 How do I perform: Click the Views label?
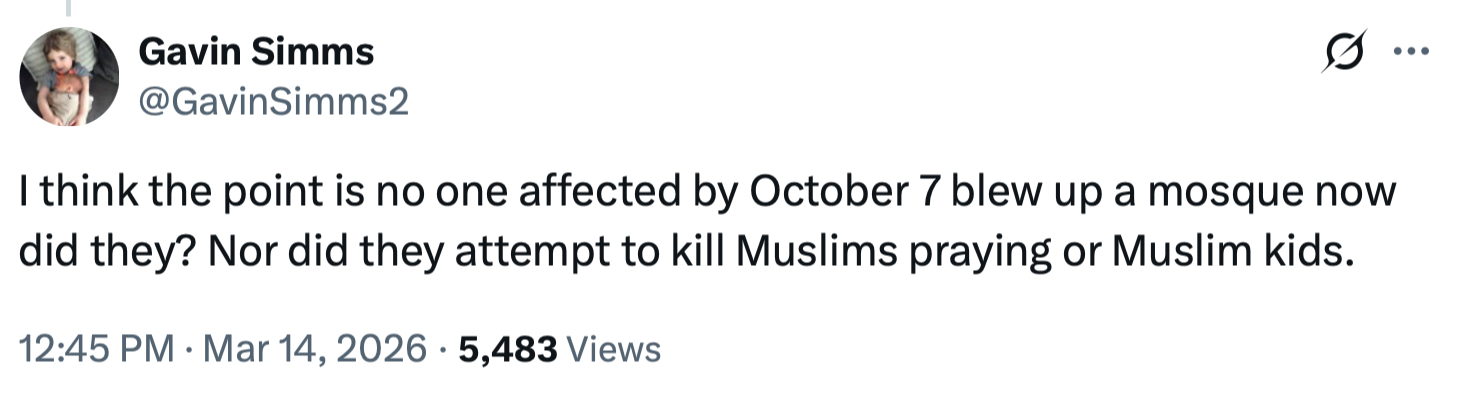(x=613, y=349)
